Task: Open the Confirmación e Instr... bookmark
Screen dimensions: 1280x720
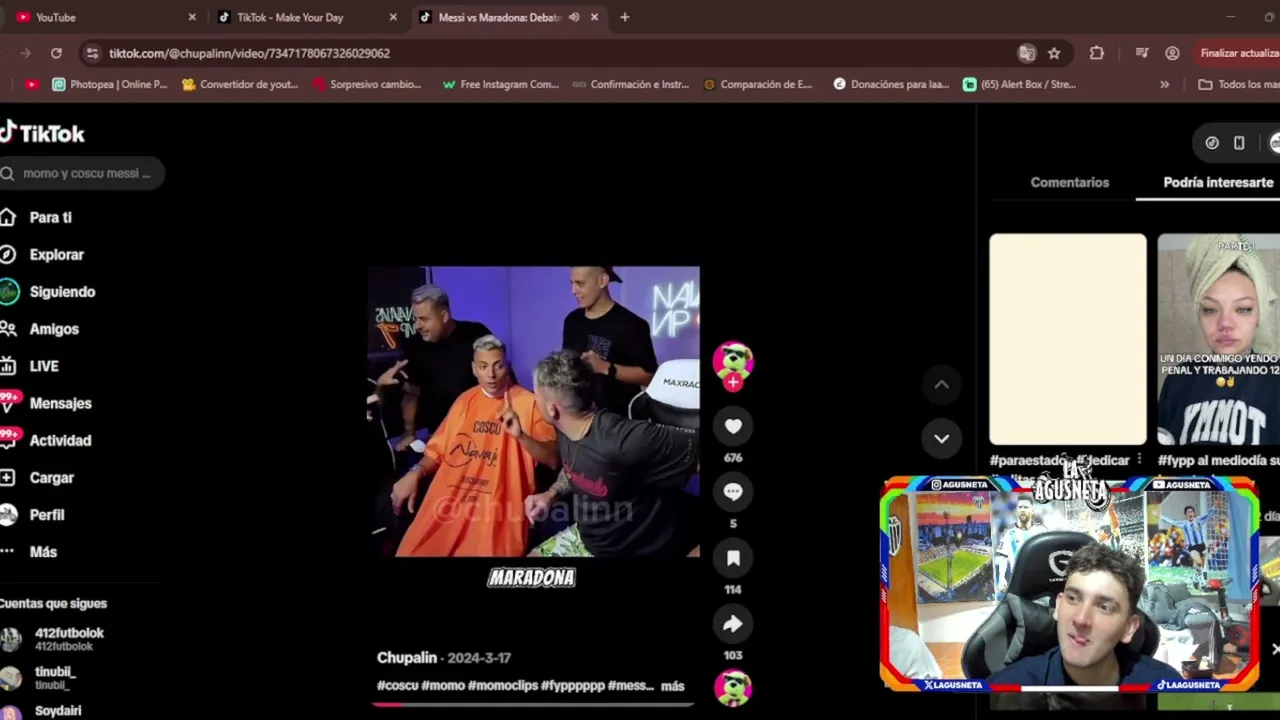Action: [630, 84]
